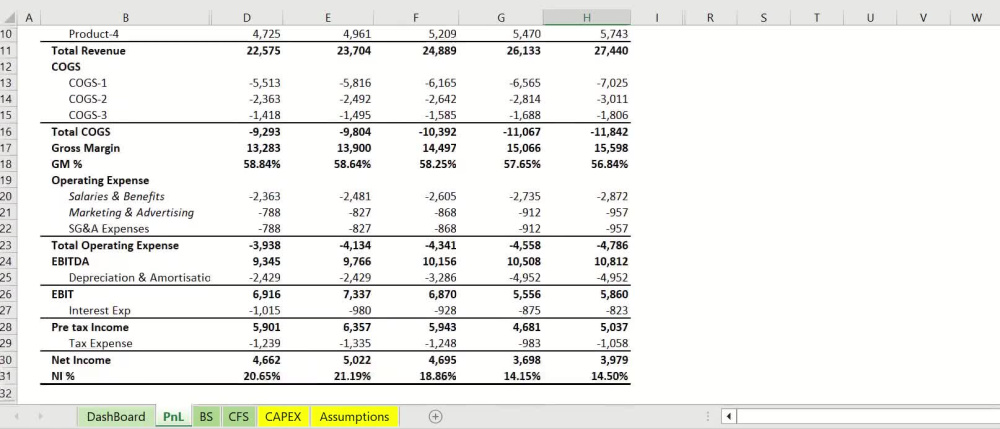Select column D header
The image size is (1000, 429).
(x=247, y=18)
